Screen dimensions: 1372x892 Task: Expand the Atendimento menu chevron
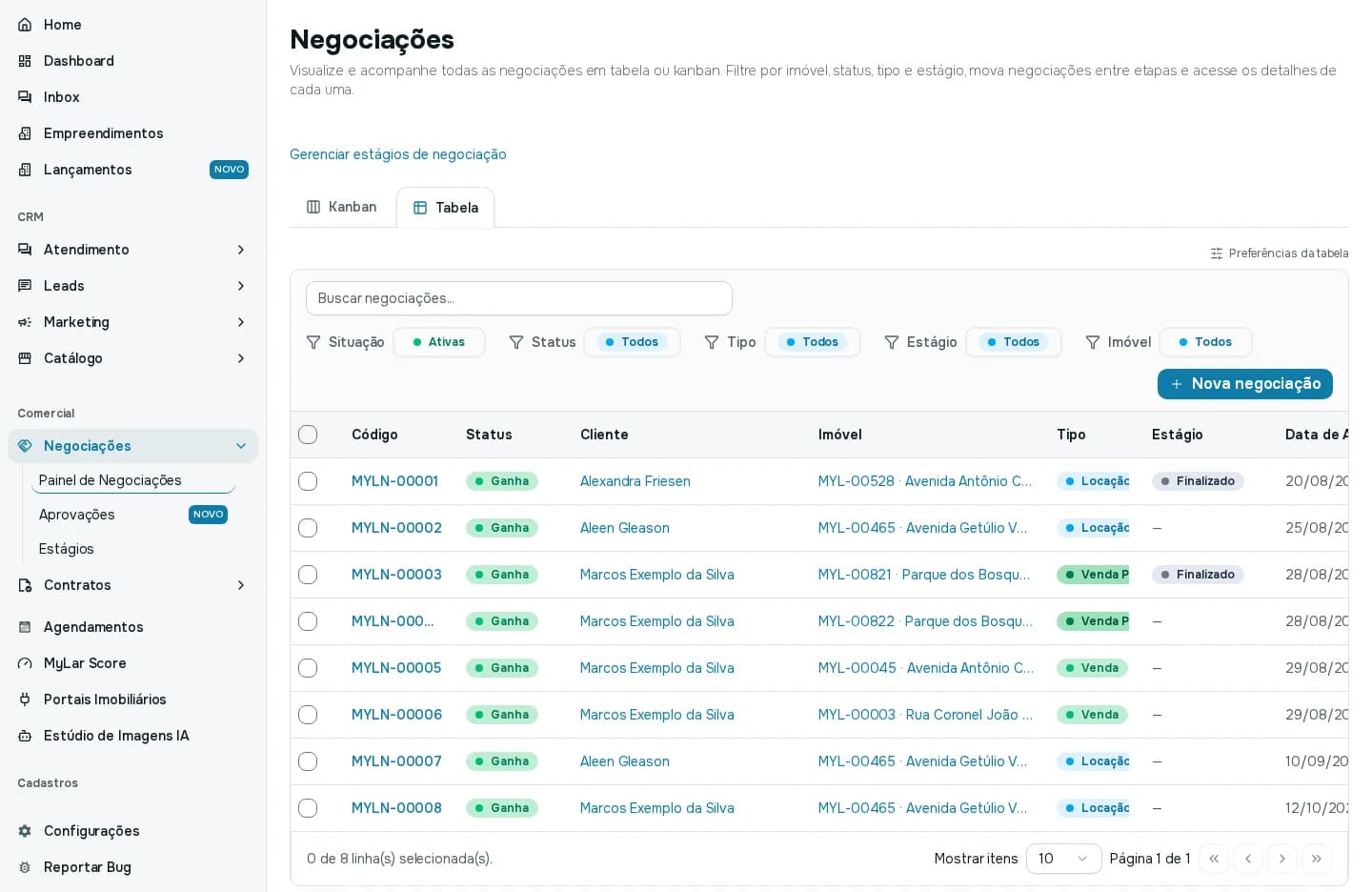click(241, 250)
